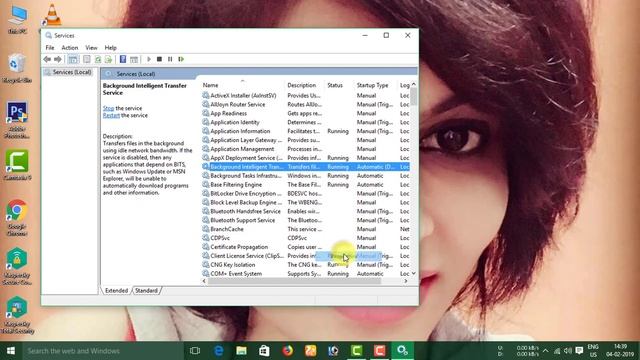This screenshot has width=640, height=360.
Task: Open the volume icon in system tray
Action: [x=568, y=351]
